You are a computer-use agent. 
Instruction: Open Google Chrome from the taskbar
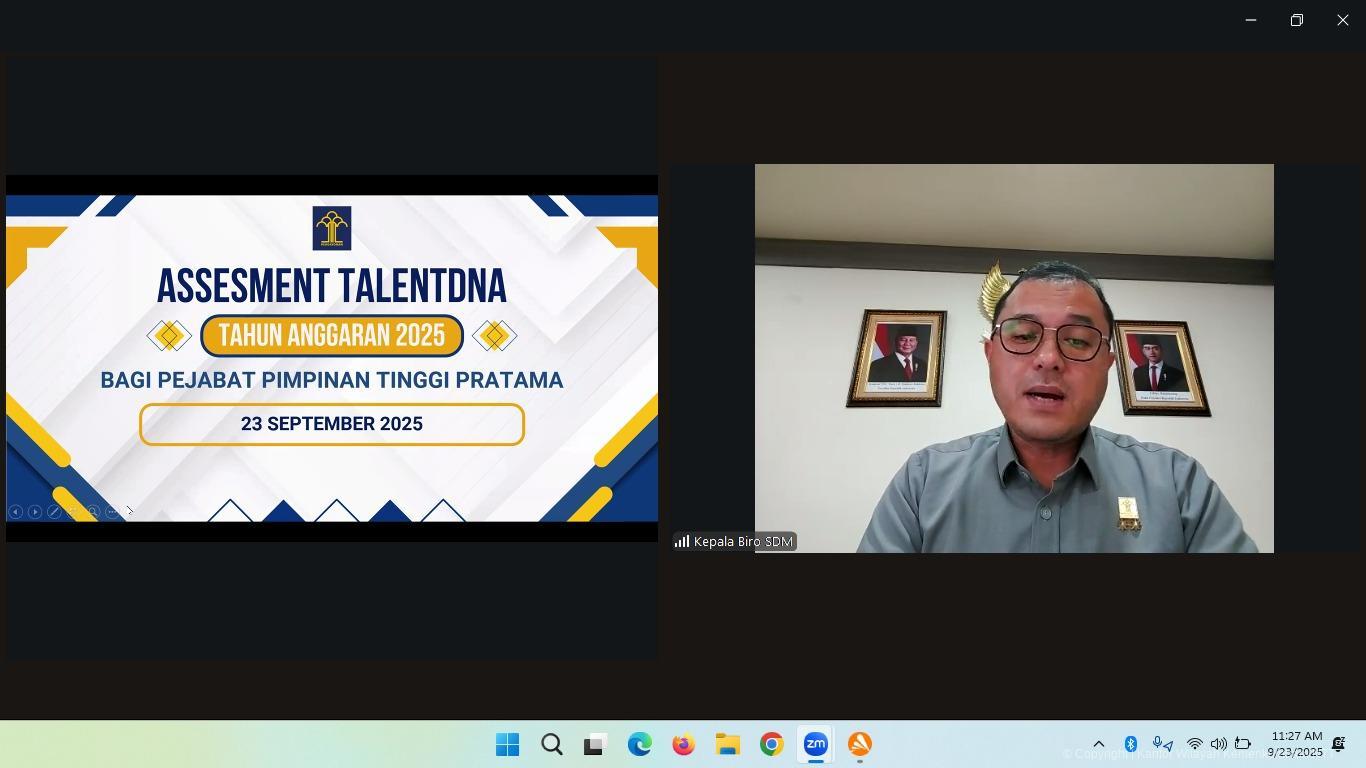(x=771, y=745)
